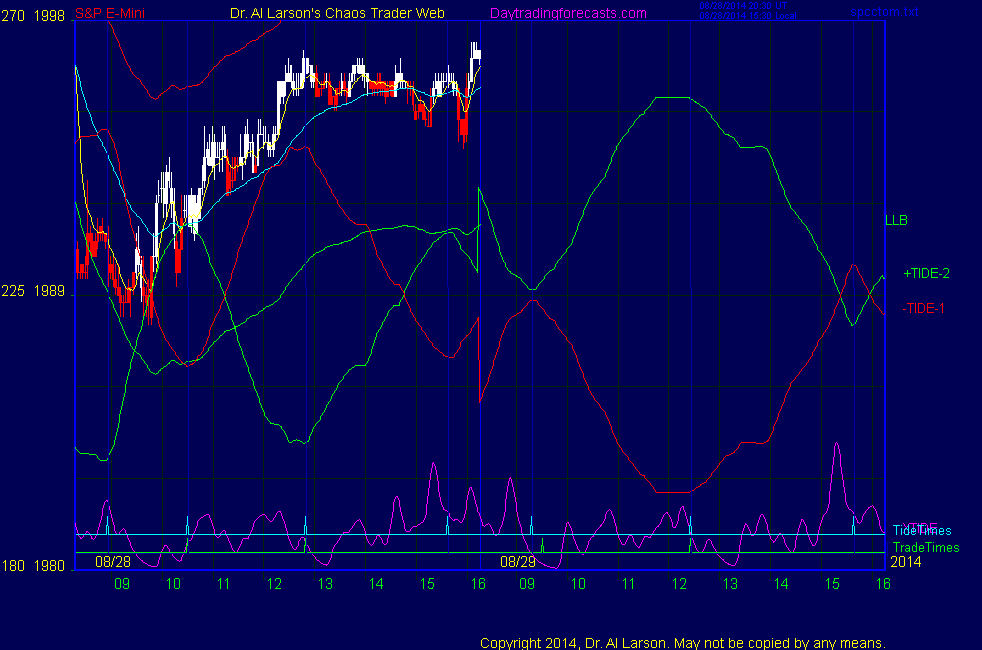This screenshot has width=982, height=650.
Task: Click the 08/29 session's '14' hour label
Action: click(781, 584)
